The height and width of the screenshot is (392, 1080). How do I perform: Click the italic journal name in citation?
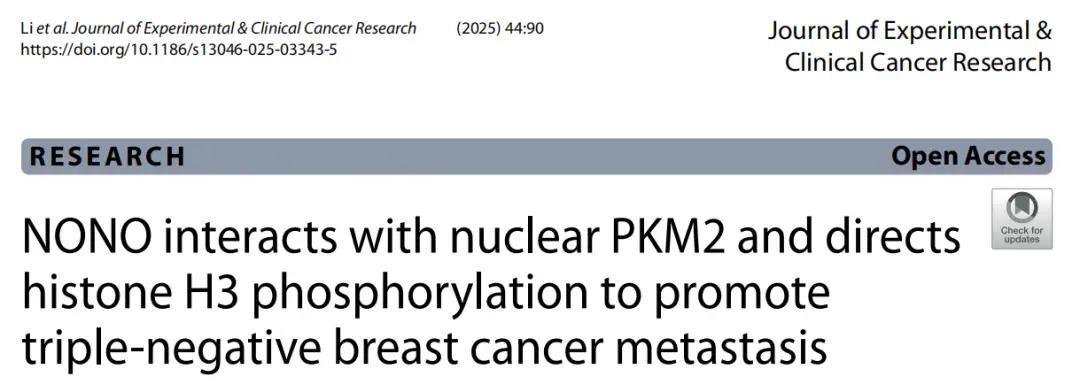coord(245,28)
